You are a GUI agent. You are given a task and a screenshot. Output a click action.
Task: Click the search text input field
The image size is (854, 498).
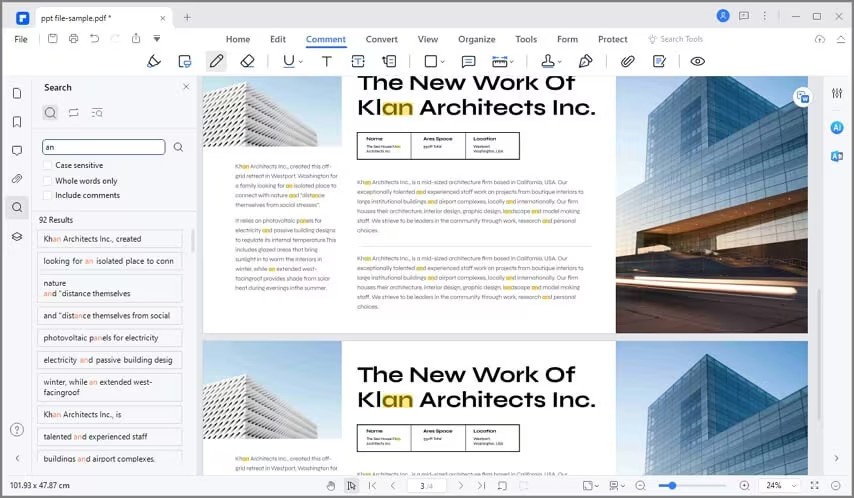click(103, 147)
